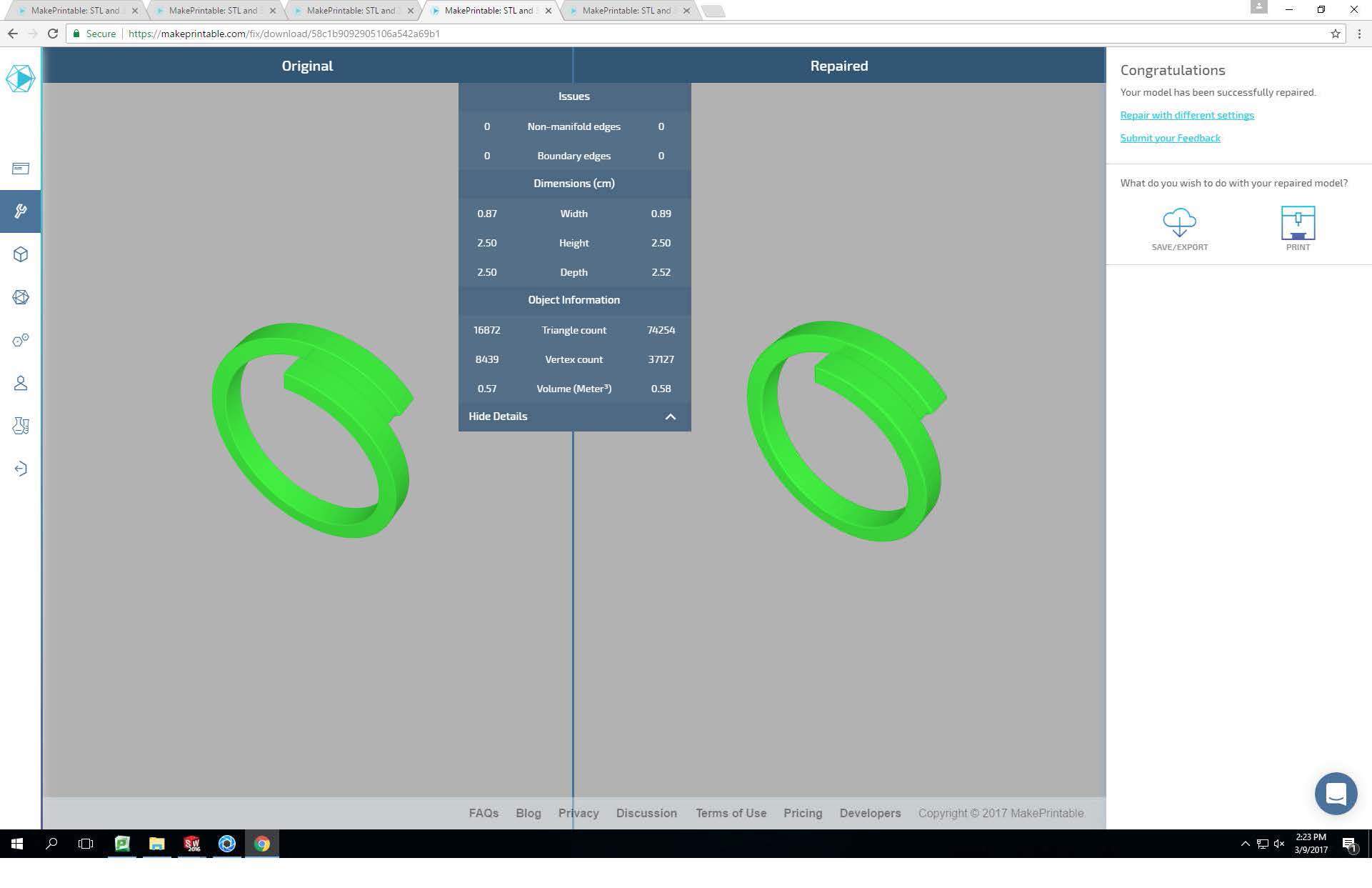
Task: Switch to the first MakePrintable browser tab
Action: click(x=75, y=11)
